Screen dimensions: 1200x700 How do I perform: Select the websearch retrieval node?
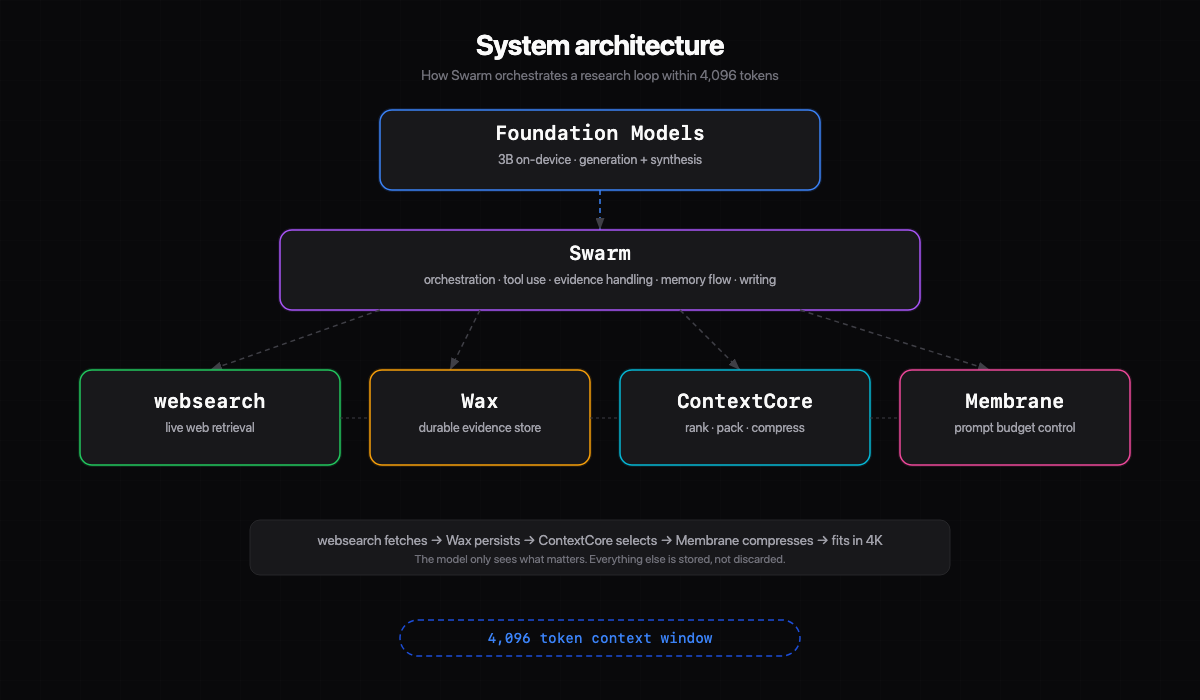click(x=209, y=417)
